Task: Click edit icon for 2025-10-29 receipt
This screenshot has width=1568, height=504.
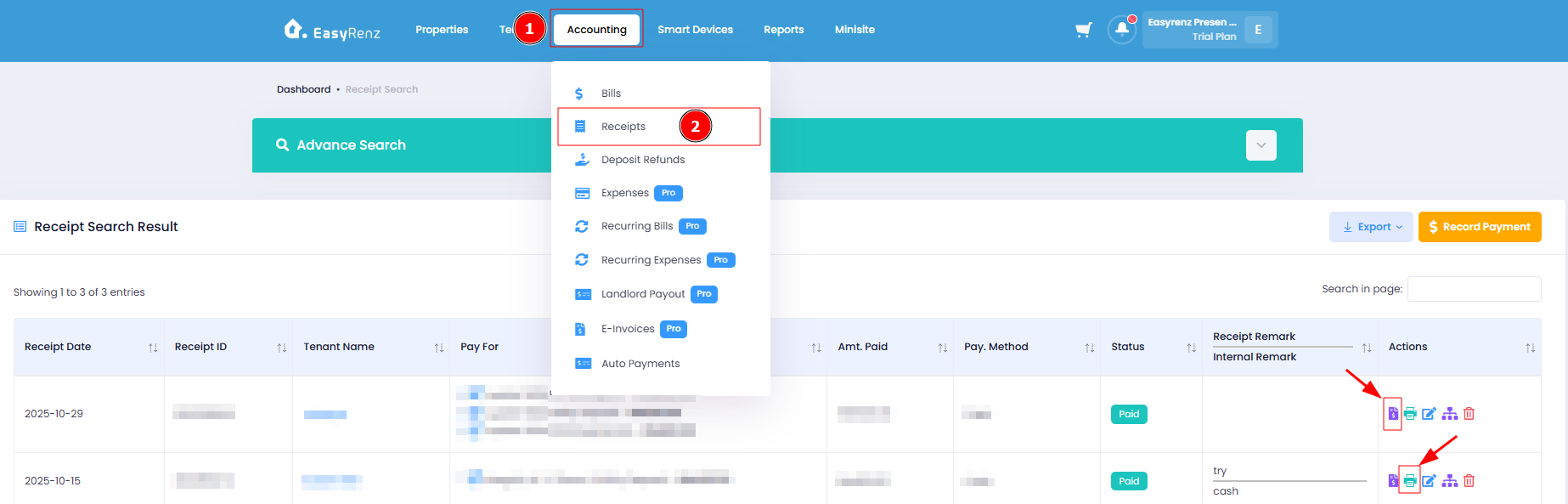Action: click(x=1429, y=414)
